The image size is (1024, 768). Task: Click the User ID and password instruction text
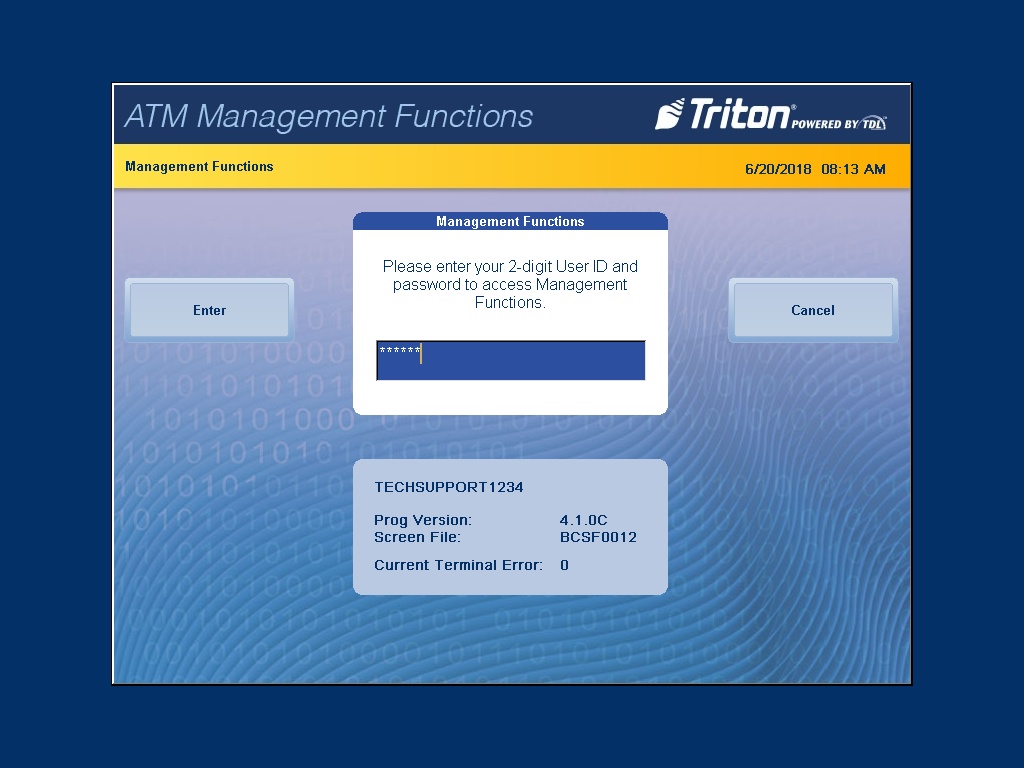click(510, 285)
